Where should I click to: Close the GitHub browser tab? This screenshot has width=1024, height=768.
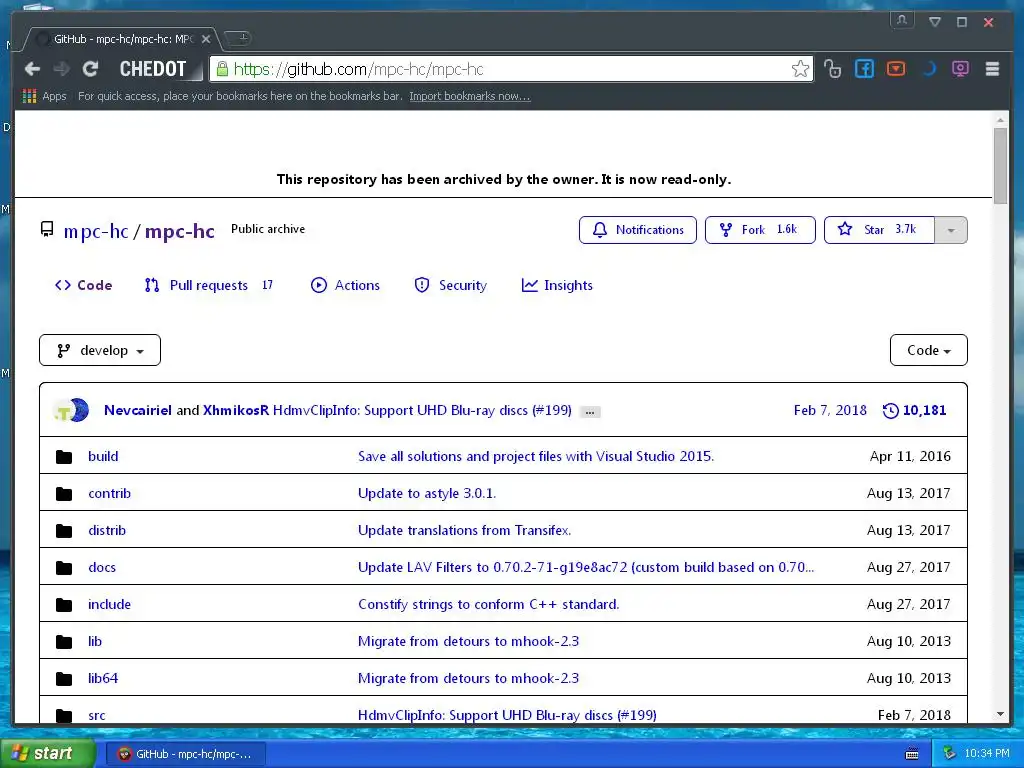pos(206,39)
